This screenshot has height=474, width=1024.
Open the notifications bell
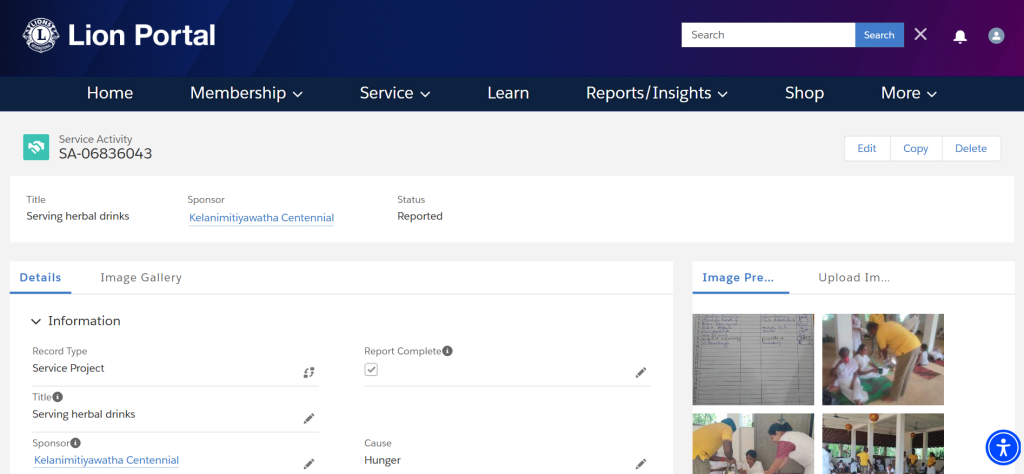tap(960, 36)
